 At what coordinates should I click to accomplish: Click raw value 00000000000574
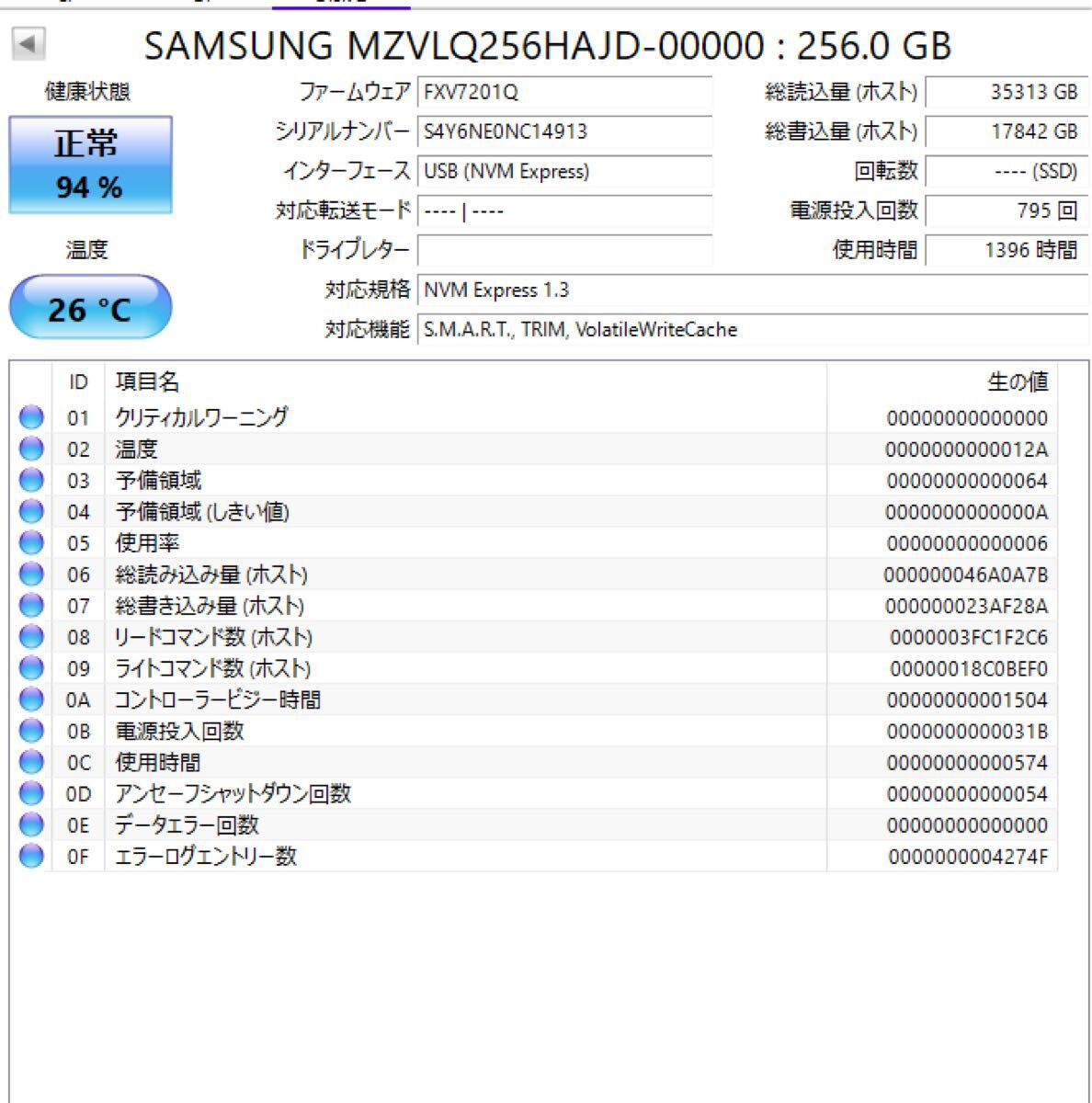(x=967, y=762)
